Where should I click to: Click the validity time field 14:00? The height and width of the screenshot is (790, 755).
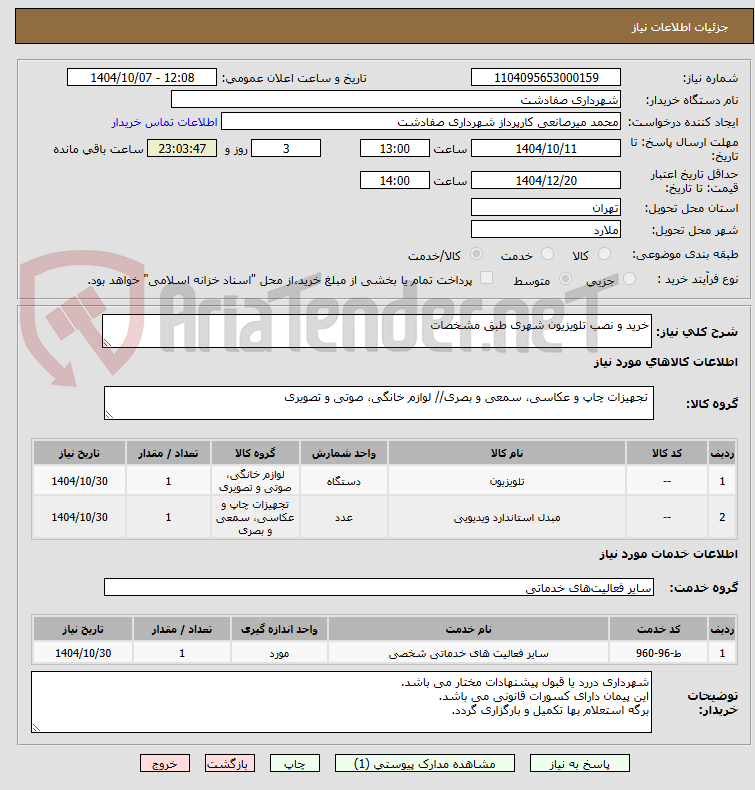pyautogui.click(x=394, y=180)
